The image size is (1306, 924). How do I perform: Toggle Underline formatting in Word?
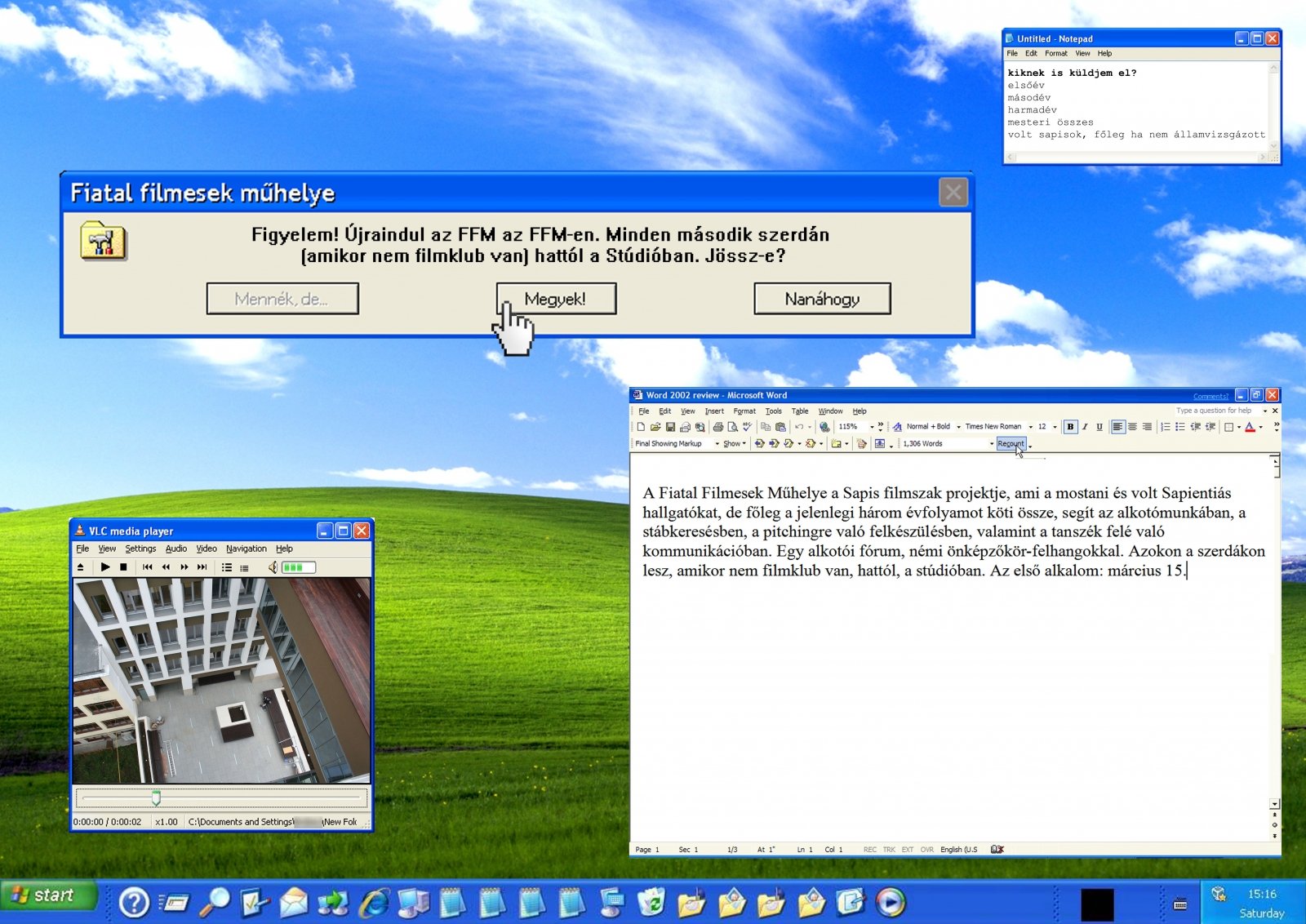click(1099, 427)
